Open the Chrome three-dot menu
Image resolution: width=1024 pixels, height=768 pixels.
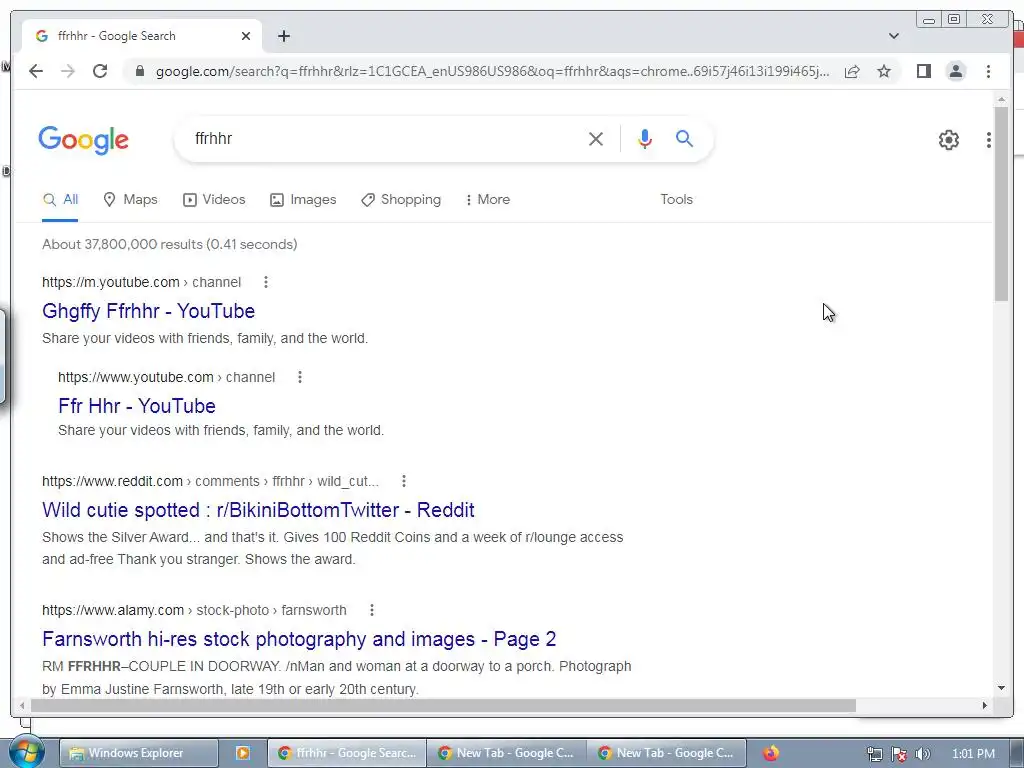tap(988, 71)
